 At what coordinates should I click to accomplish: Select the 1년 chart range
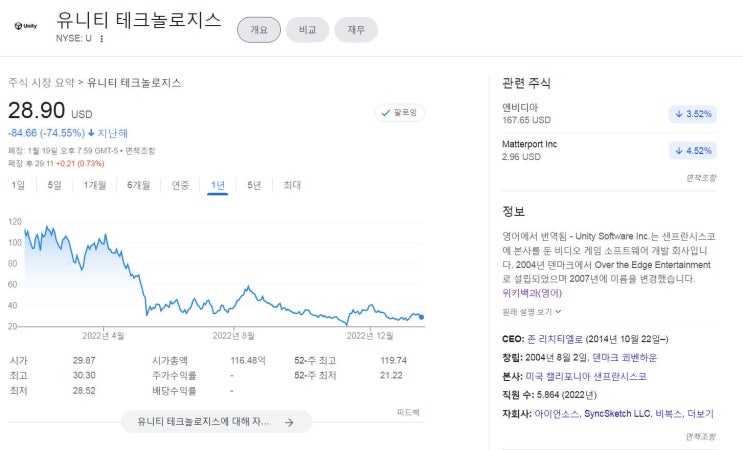pos(217,185)
